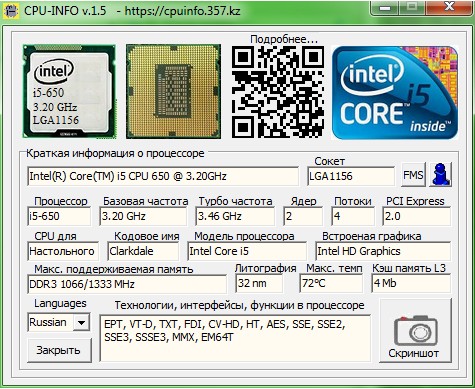Open the Languages dropdown arrow
This screenshot has width=475, height=389.
tap(81, 323)
